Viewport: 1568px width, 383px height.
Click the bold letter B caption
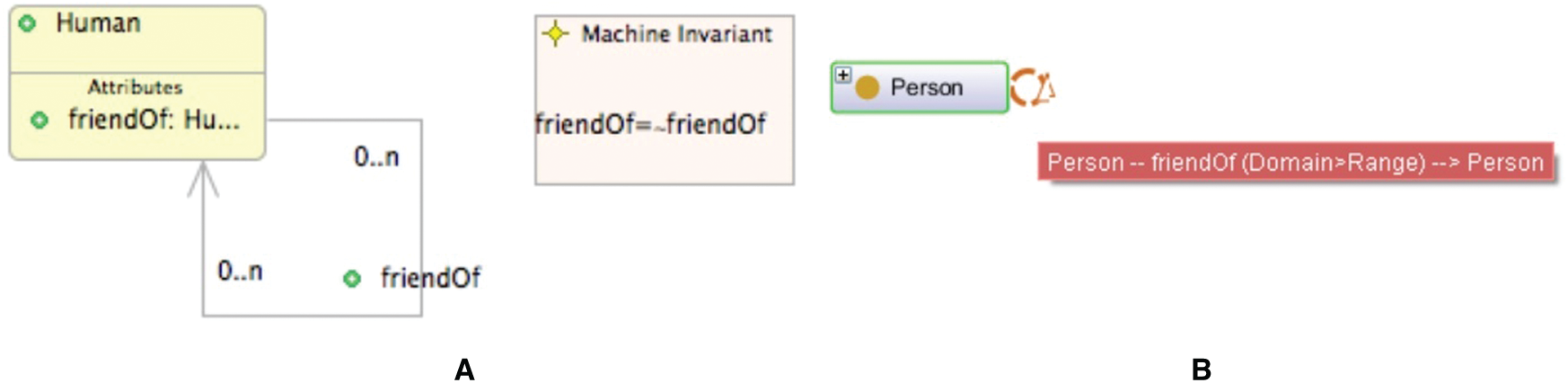click(x=1201, y=370)
